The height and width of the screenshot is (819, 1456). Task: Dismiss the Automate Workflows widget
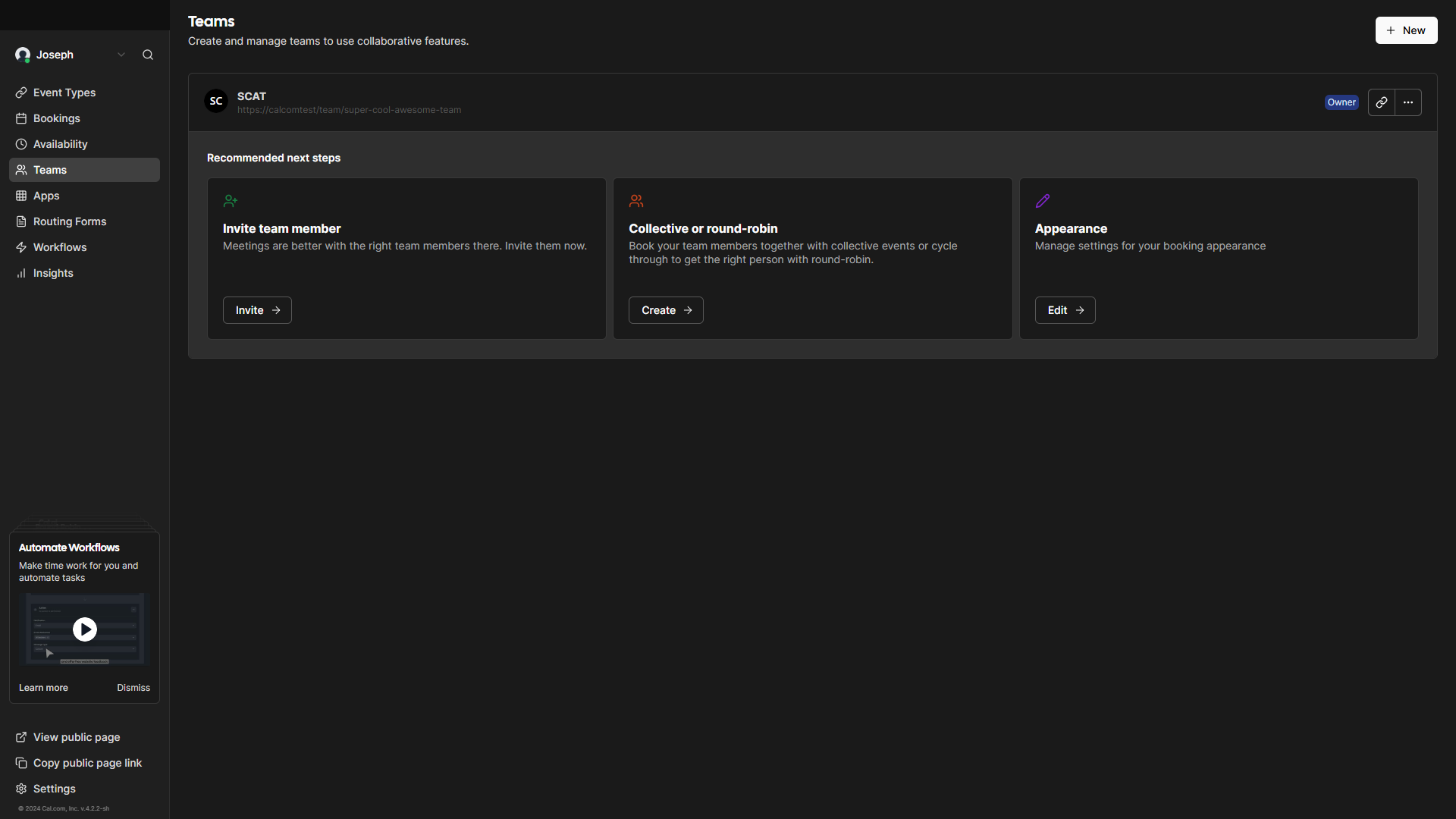point(133,688)
